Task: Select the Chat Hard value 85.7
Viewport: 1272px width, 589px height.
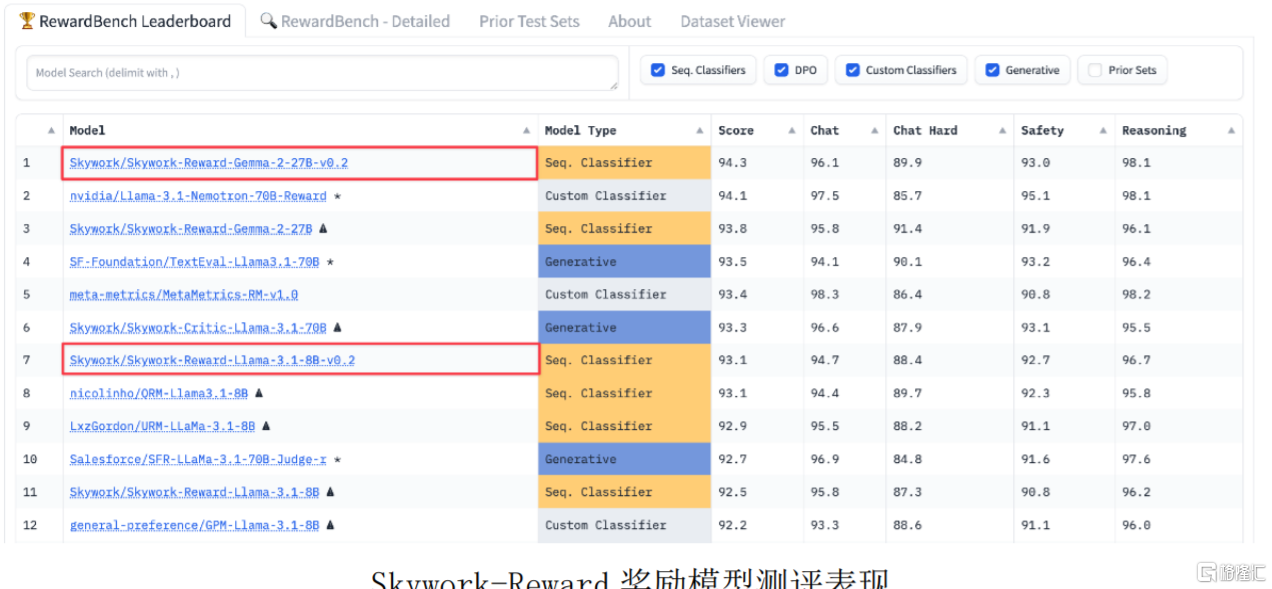Action: [x=950, y=196]
